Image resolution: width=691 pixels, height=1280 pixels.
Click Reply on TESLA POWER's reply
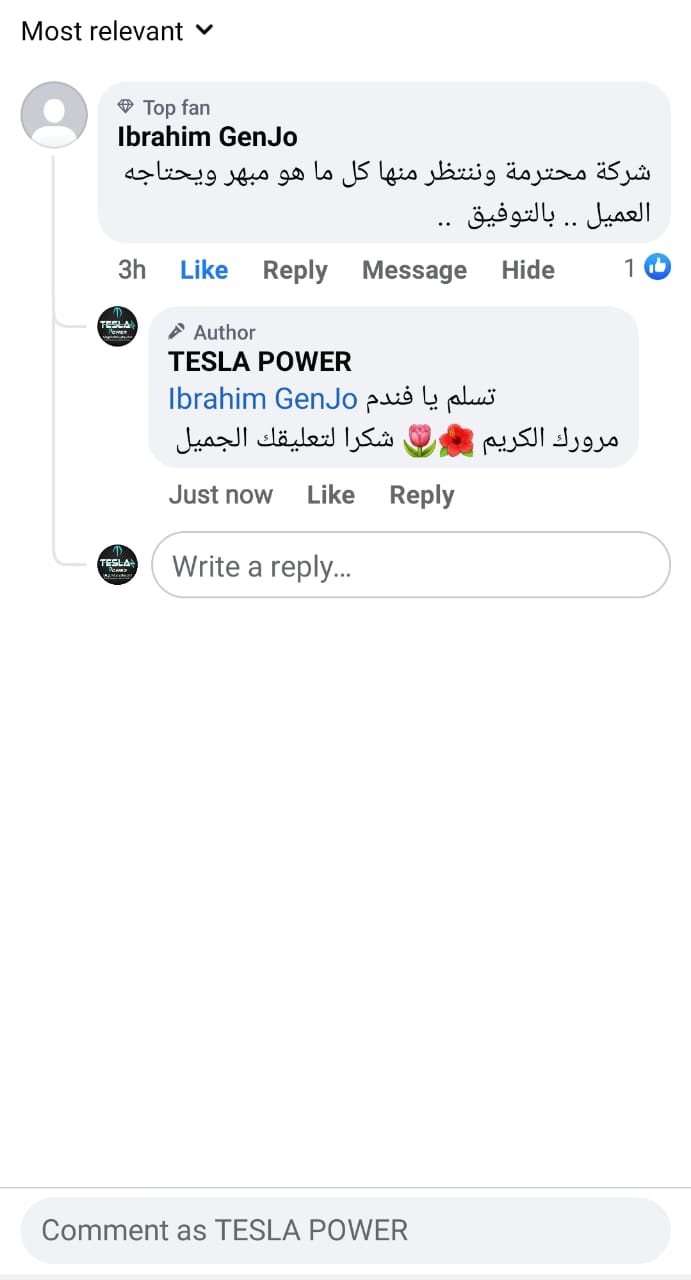(x=421, y=494)
